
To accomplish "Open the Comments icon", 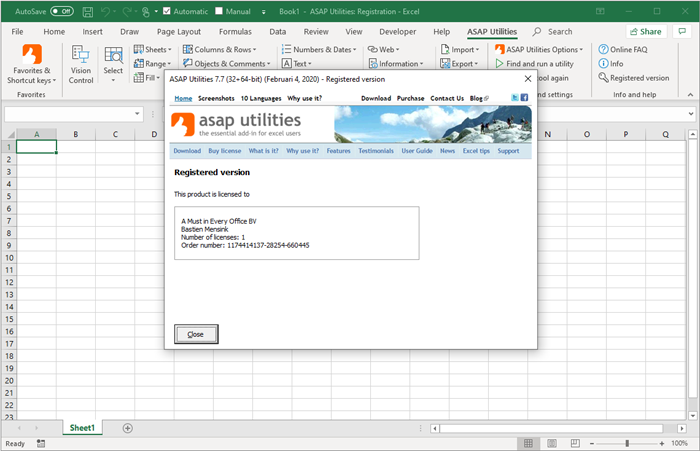I will click(682, 31).
